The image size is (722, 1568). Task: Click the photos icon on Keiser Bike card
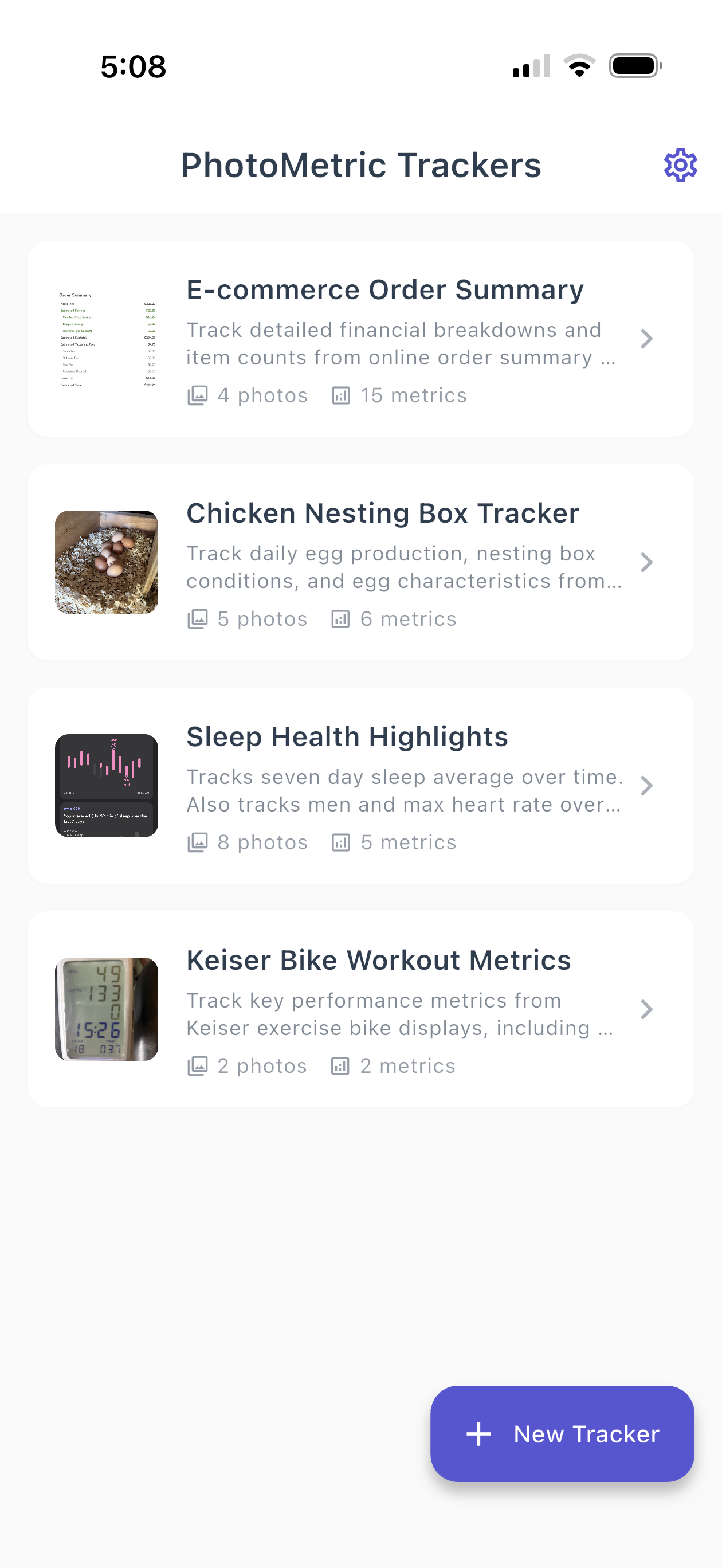[x=198, y=1065]
